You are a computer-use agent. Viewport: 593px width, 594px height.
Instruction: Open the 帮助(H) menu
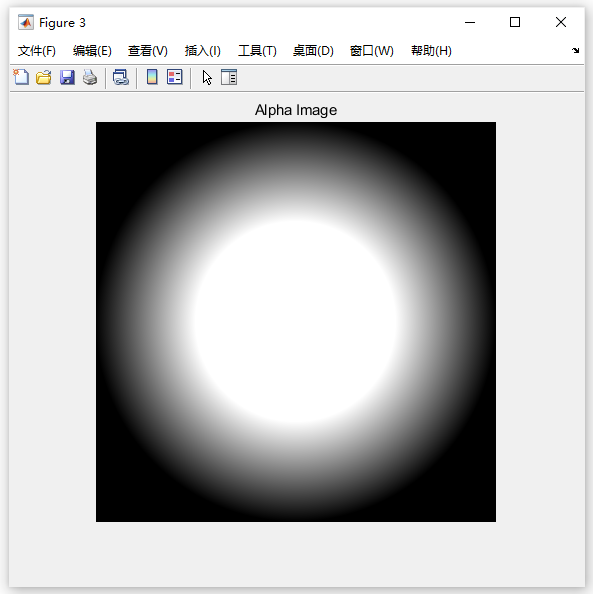[x=431, y=50]
